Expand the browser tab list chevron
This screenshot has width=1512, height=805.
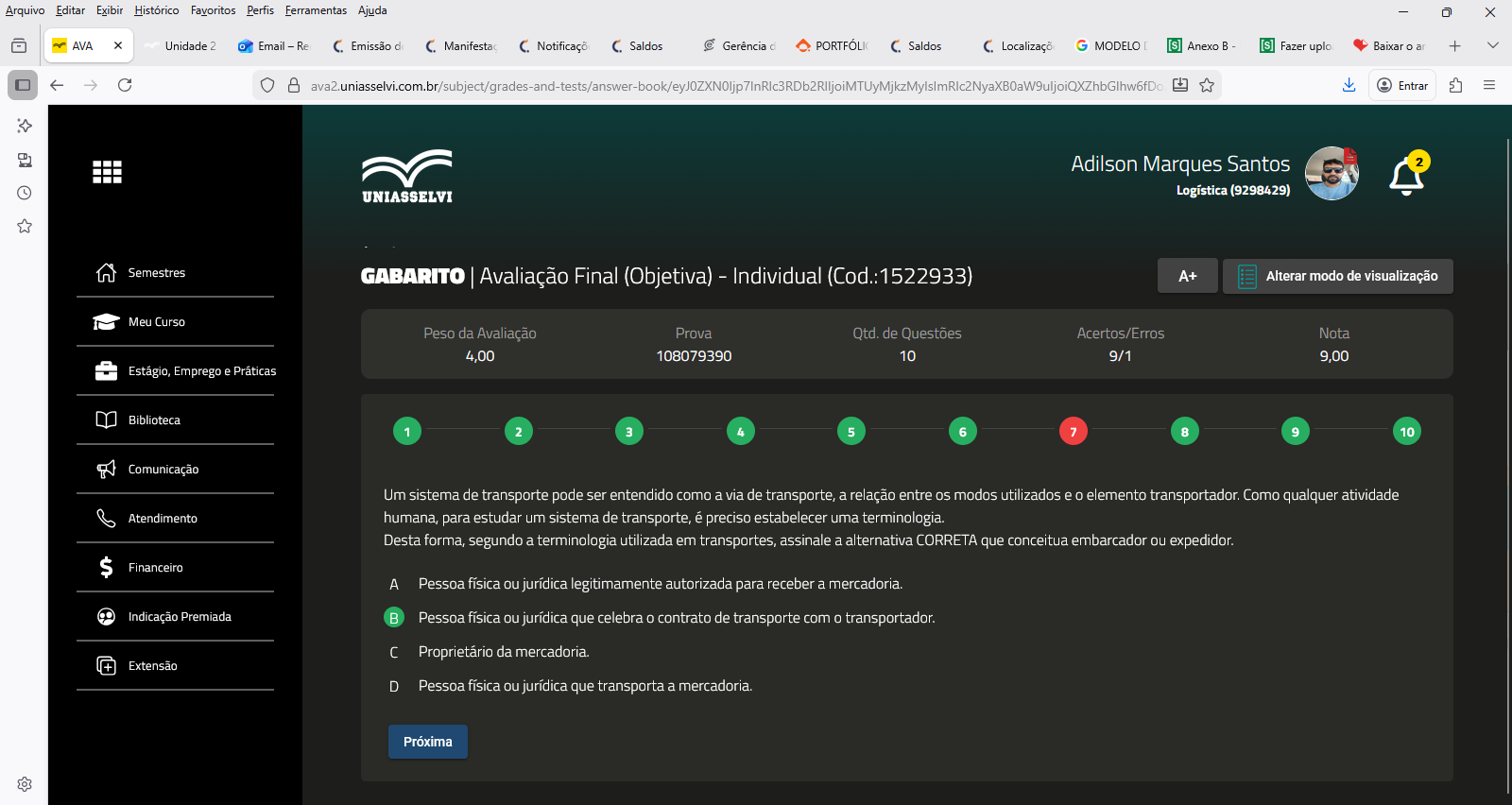click(1492, 45)
